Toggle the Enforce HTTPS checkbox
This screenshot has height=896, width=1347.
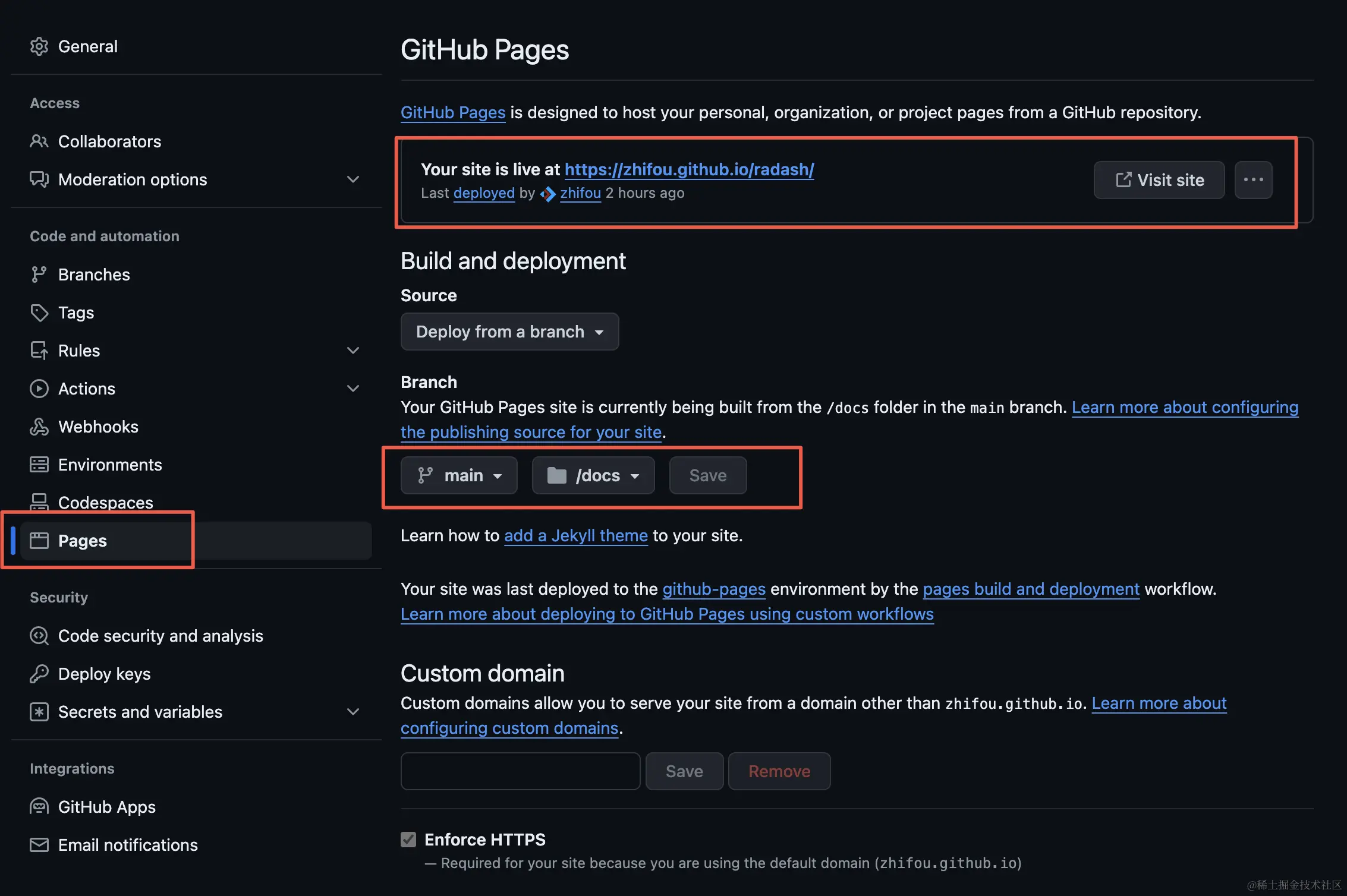click(x=408, y=840)
